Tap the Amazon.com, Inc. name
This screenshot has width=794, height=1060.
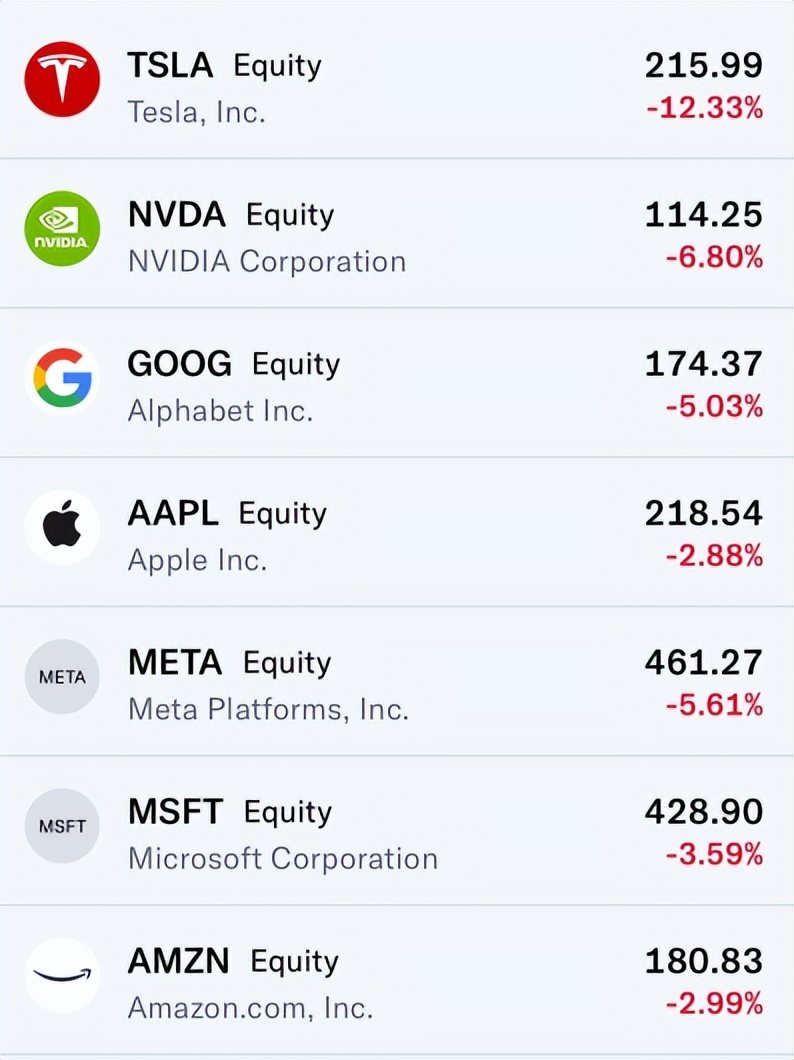(x=250, y=1008)
